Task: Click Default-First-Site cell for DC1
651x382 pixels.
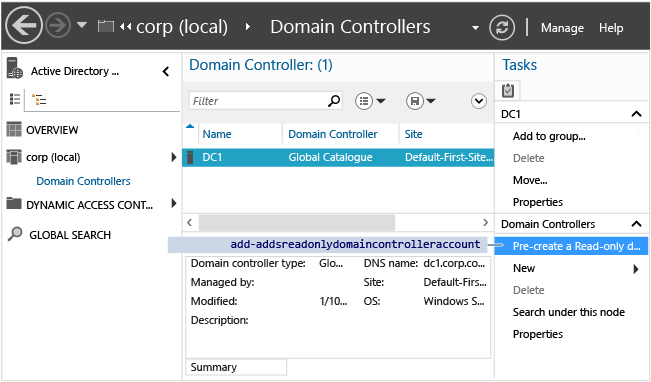Action: click(x=449, y=157)
